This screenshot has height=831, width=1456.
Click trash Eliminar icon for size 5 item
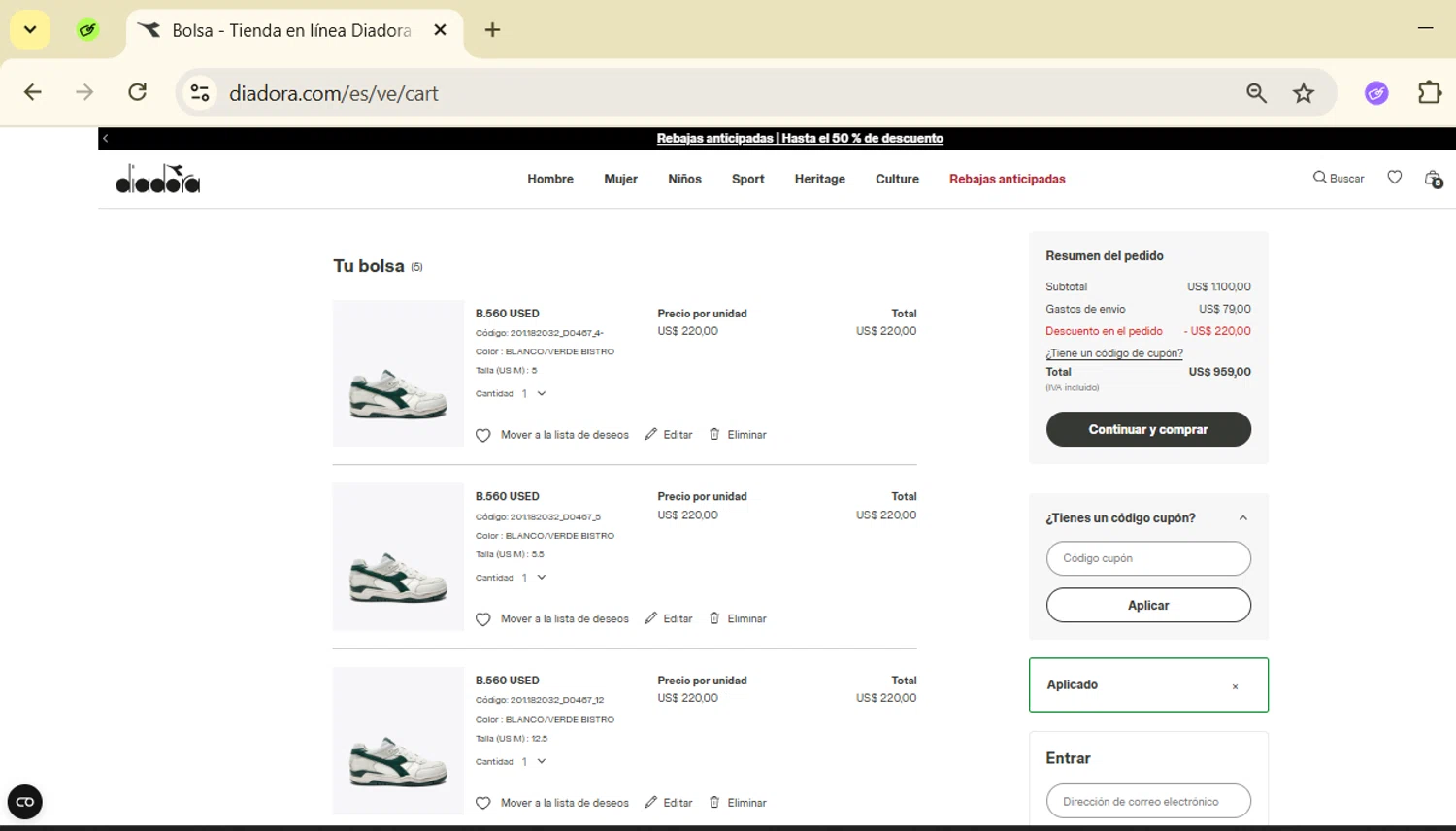click(x=714, y=434)
